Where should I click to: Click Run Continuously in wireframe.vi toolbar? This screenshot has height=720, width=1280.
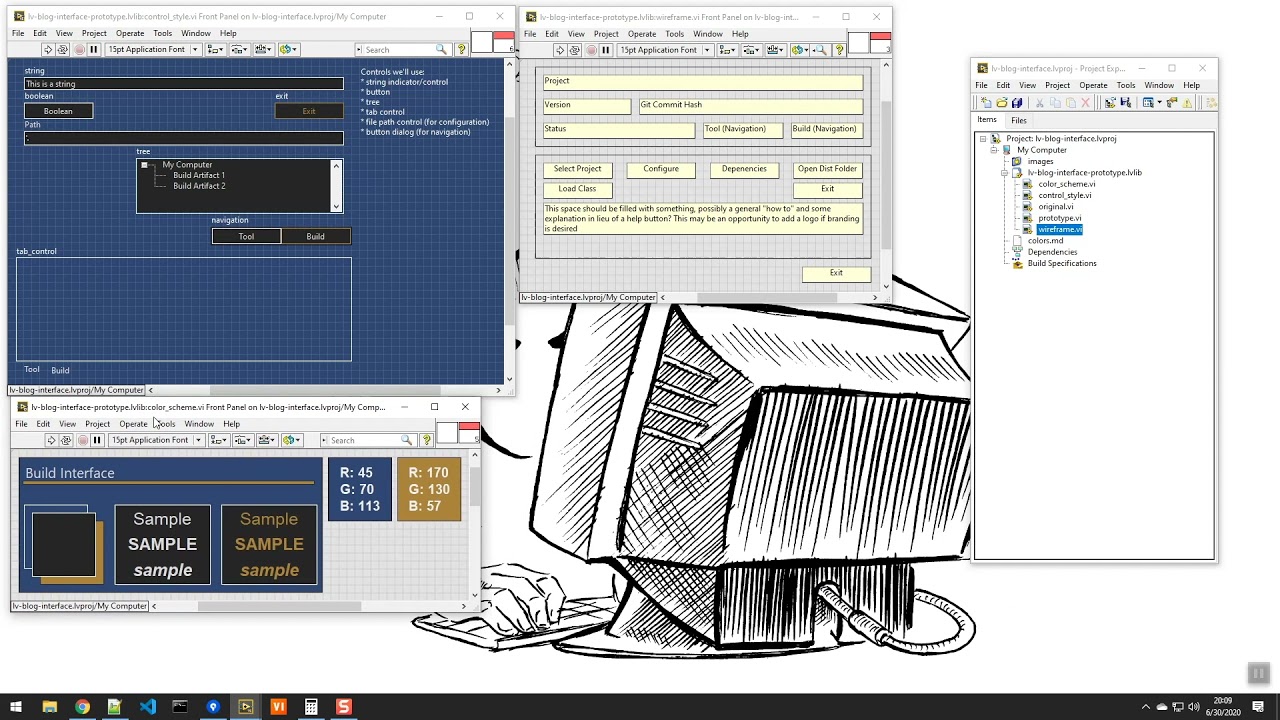575,50
